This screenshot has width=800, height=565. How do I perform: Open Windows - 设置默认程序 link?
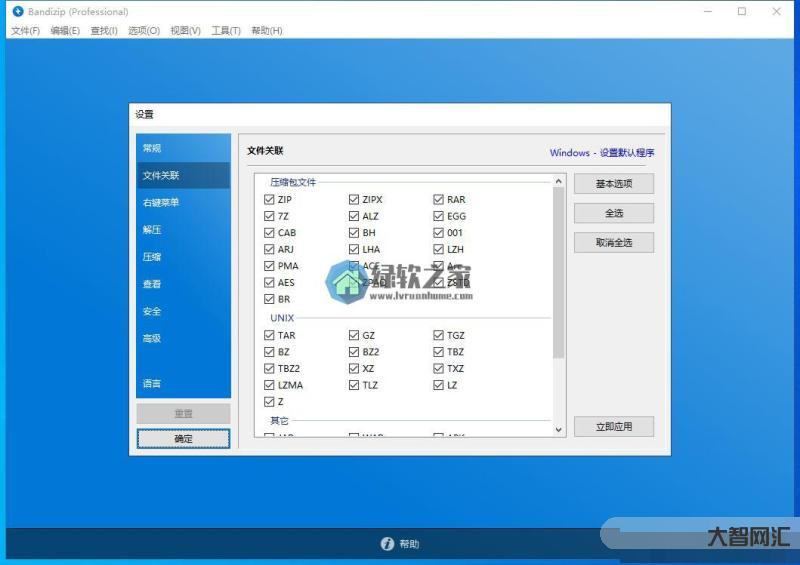pyautogui.click(x=602, y=153)
